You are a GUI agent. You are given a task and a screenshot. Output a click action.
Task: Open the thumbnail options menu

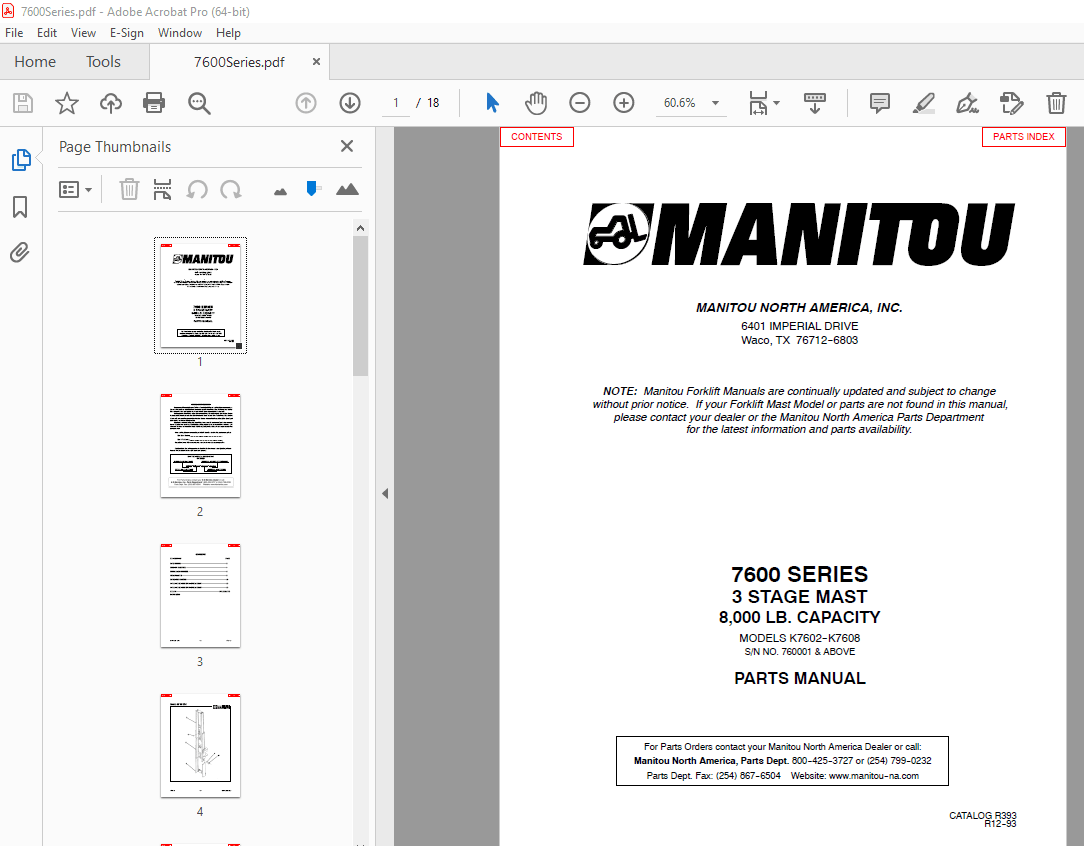coord(76,189)
